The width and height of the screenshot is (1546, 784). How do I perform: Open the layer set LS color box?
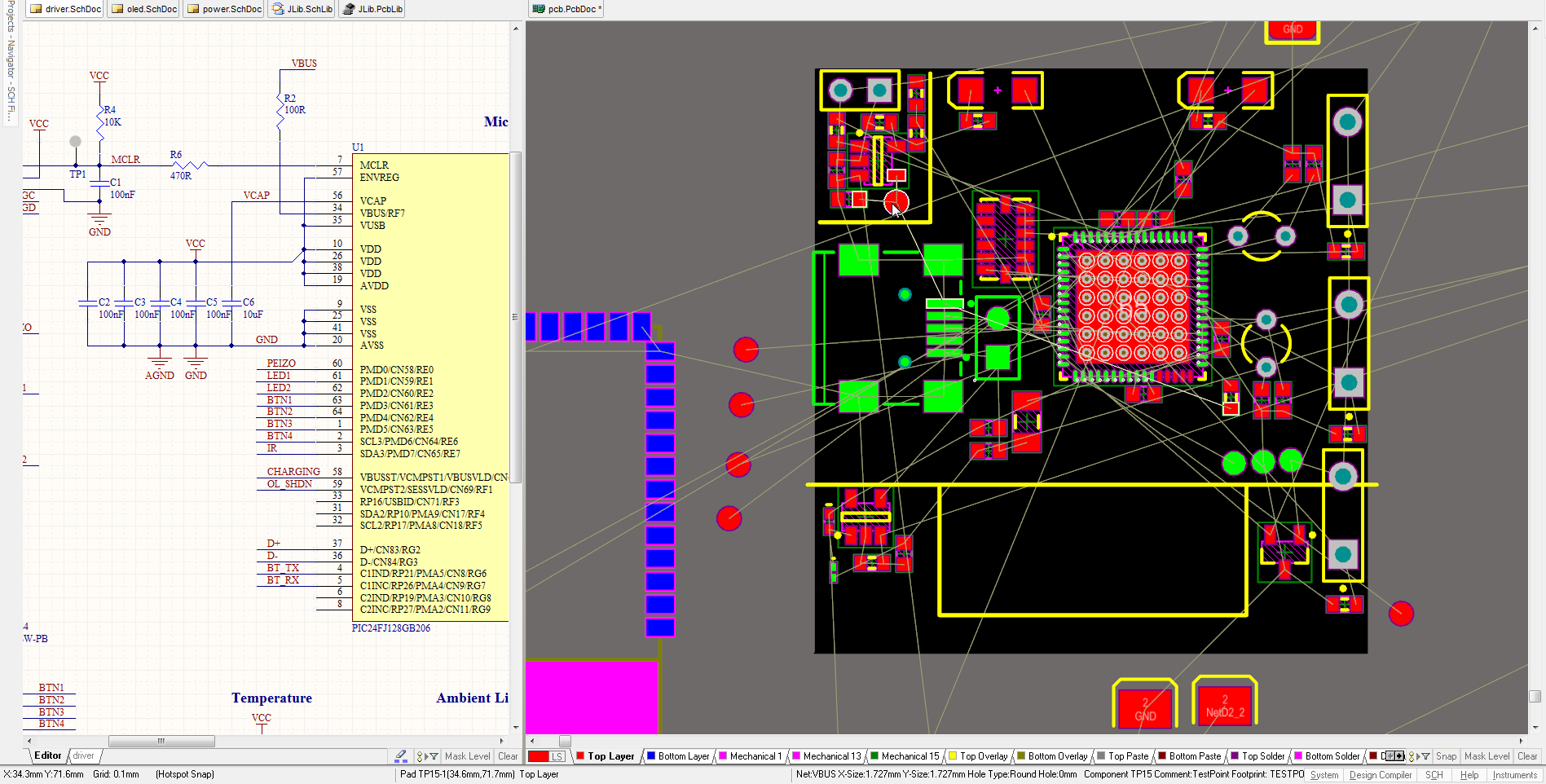(546, 756)
